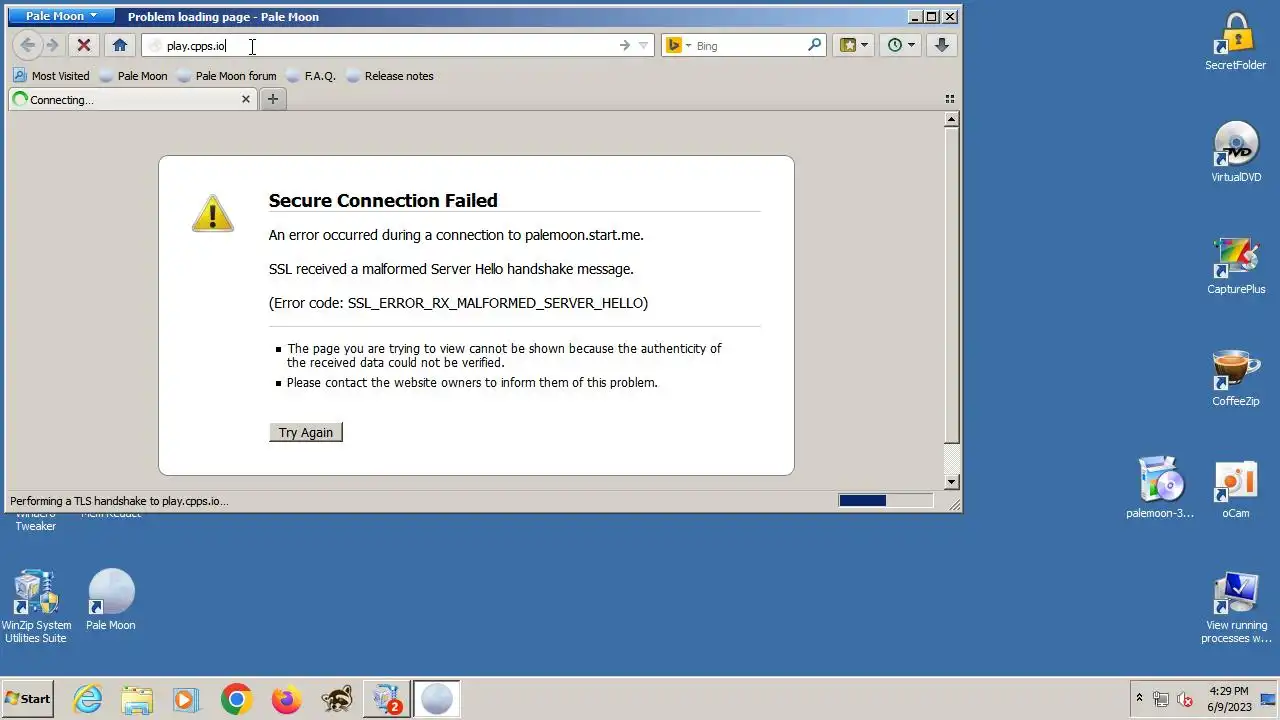The height and width of the screenshot is (720, 1280).
Task: Open the SecretFolder desktop shortcut
Action: click(x=1235, y=42)
